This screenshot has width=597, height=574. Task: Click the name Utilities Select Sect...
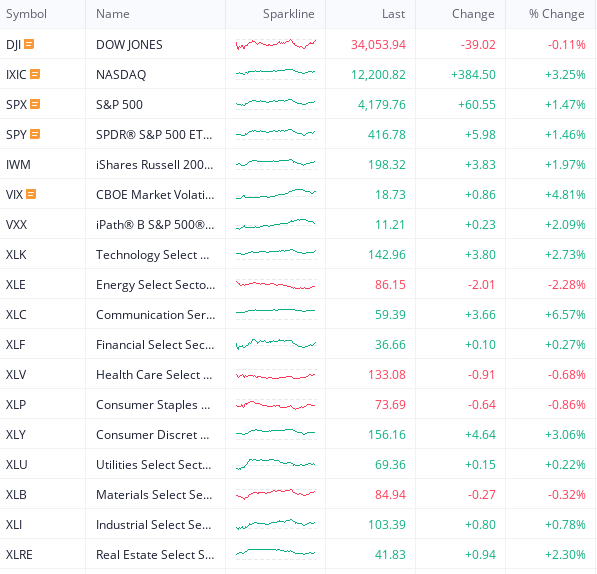[x=153, y=465]
